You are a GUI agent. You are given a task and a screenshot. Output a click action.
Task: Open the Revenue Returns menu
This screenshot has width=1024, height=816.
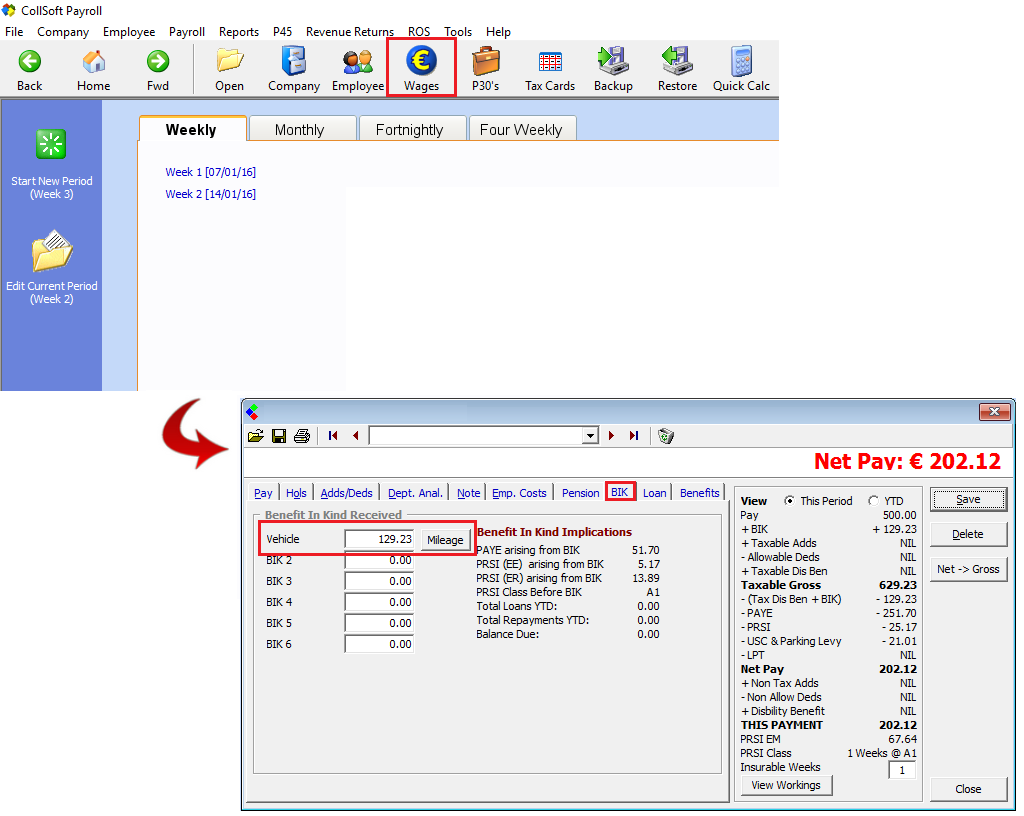(350, 32)
